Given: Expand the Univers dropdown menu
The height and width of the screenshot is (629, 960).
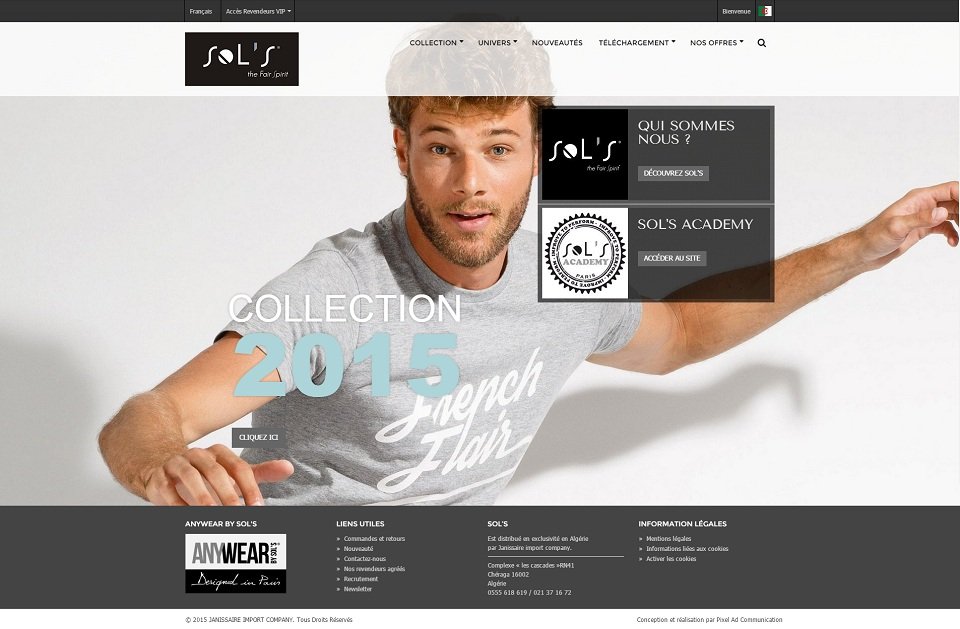Looking at the screenshot, I should (x=497, y=43).
